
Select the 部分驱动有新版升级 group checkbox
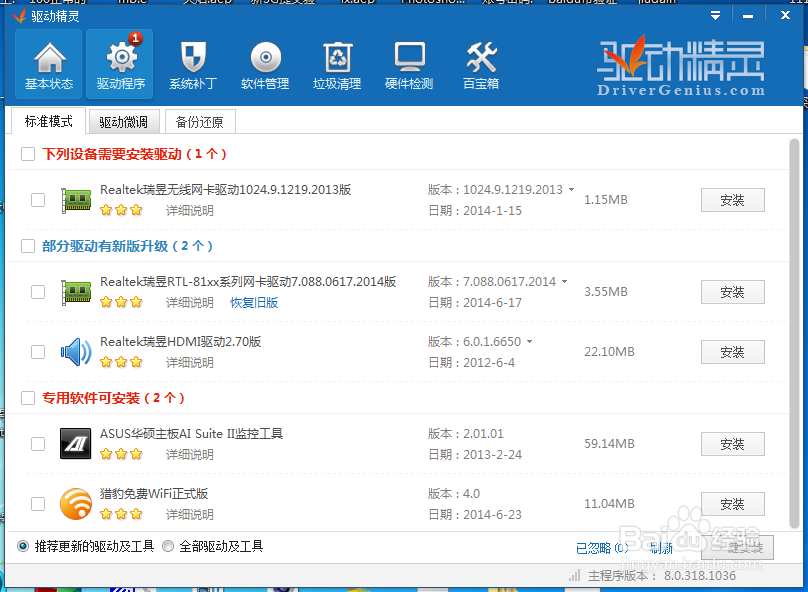coord(28,246)
